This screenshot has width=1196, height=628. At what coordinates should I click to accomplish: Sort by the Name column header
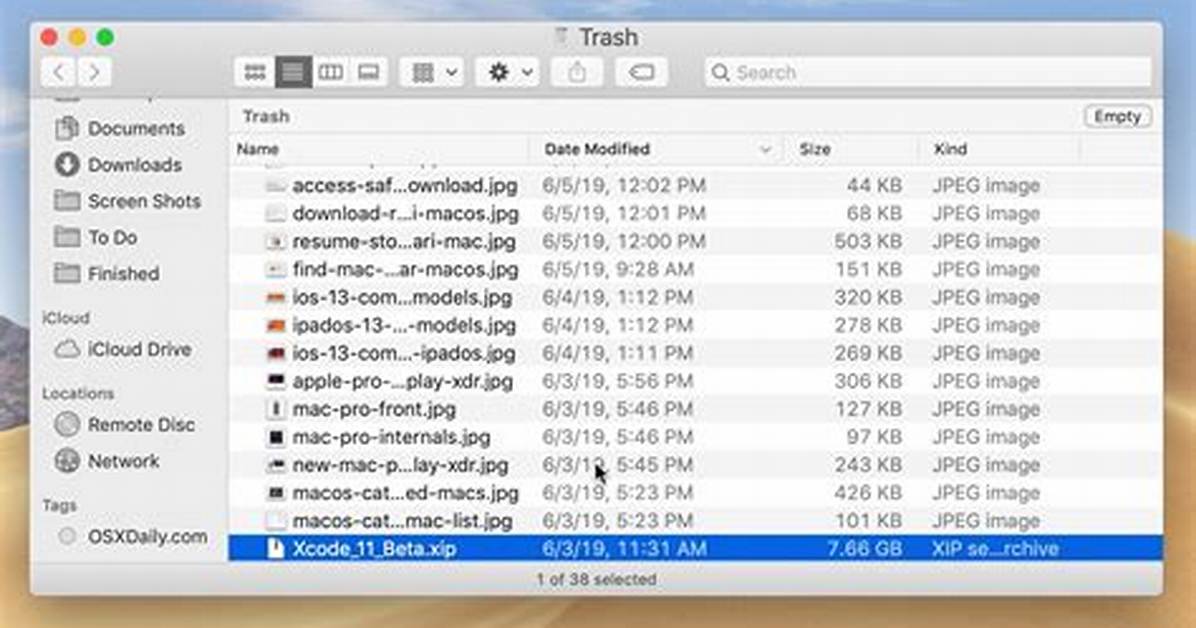(x=258, y=149)
